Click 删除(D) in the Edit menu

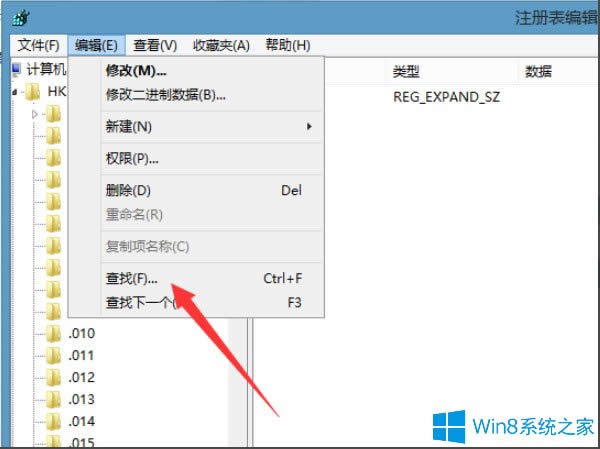tap(128, 190)
